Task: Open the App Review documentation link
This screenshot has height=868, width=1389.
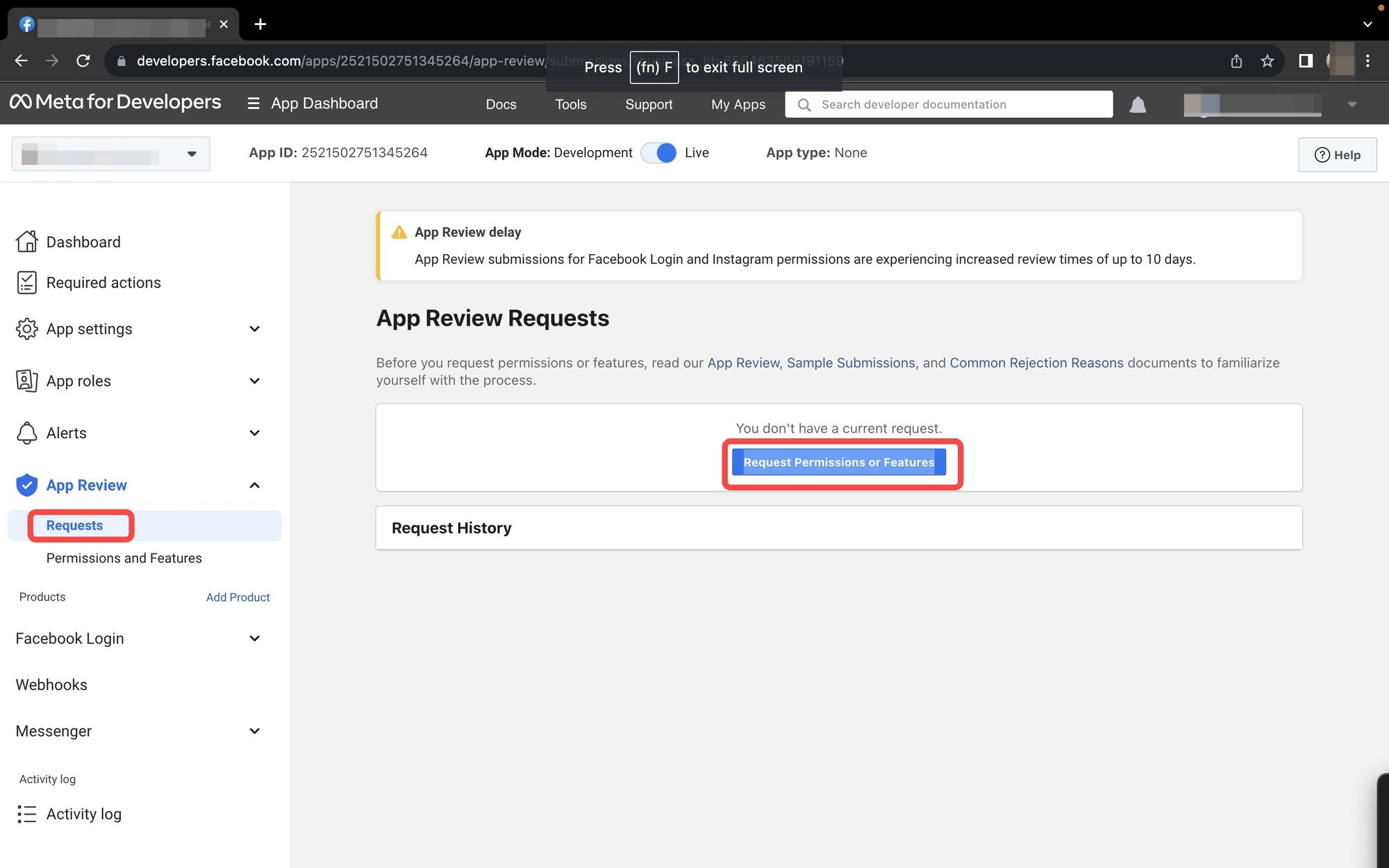Action: [743, 363]
